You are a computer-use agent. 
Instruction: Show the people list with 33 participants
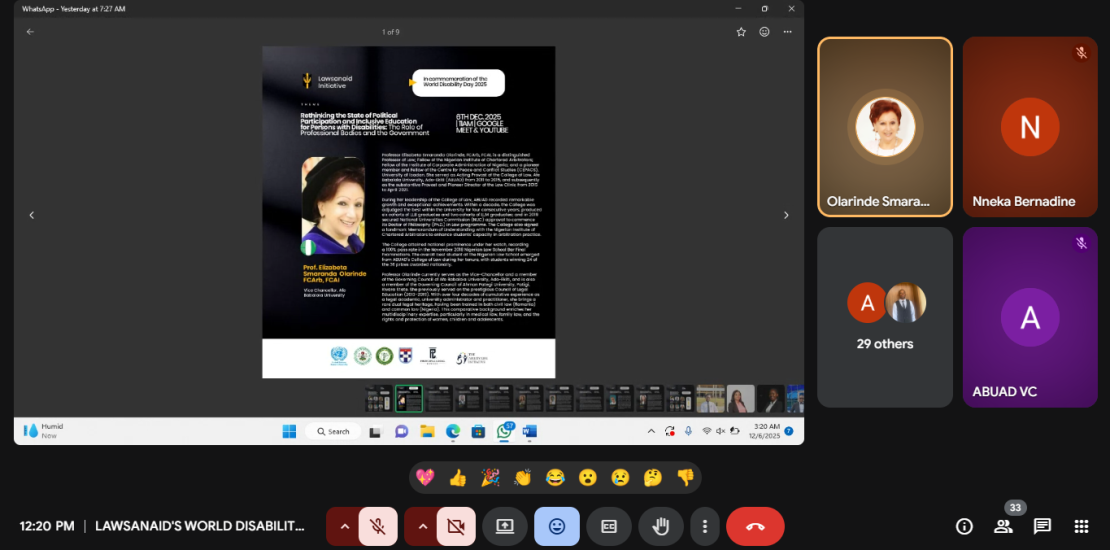click(1003, 526)
